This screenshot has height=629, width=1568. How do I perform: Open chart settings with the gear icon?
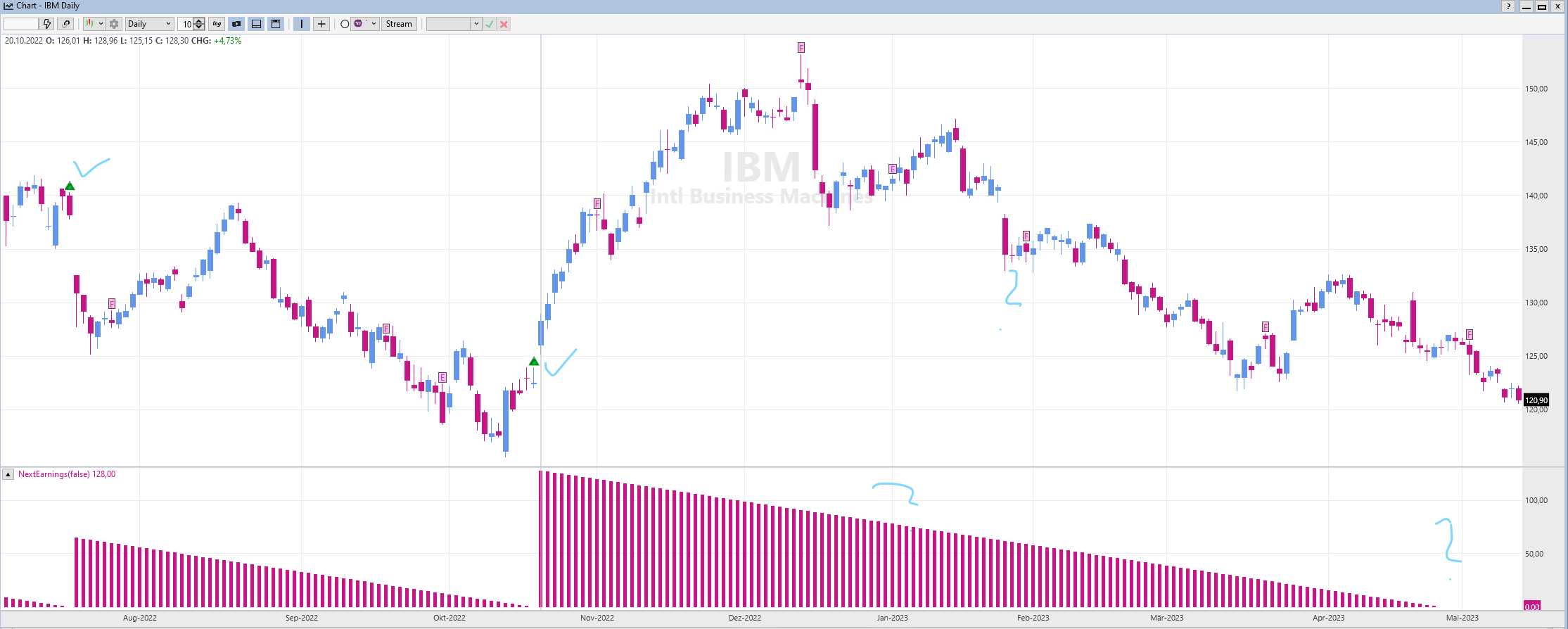click(114, 24)
